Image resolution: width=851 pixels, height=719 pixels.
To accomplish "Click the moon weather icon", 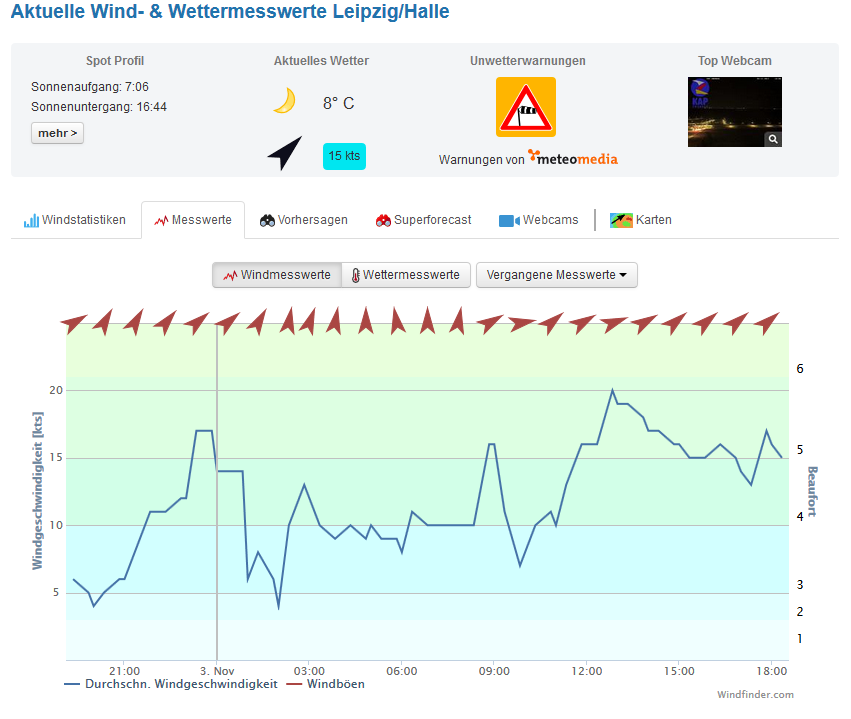I will click(284, 101).
